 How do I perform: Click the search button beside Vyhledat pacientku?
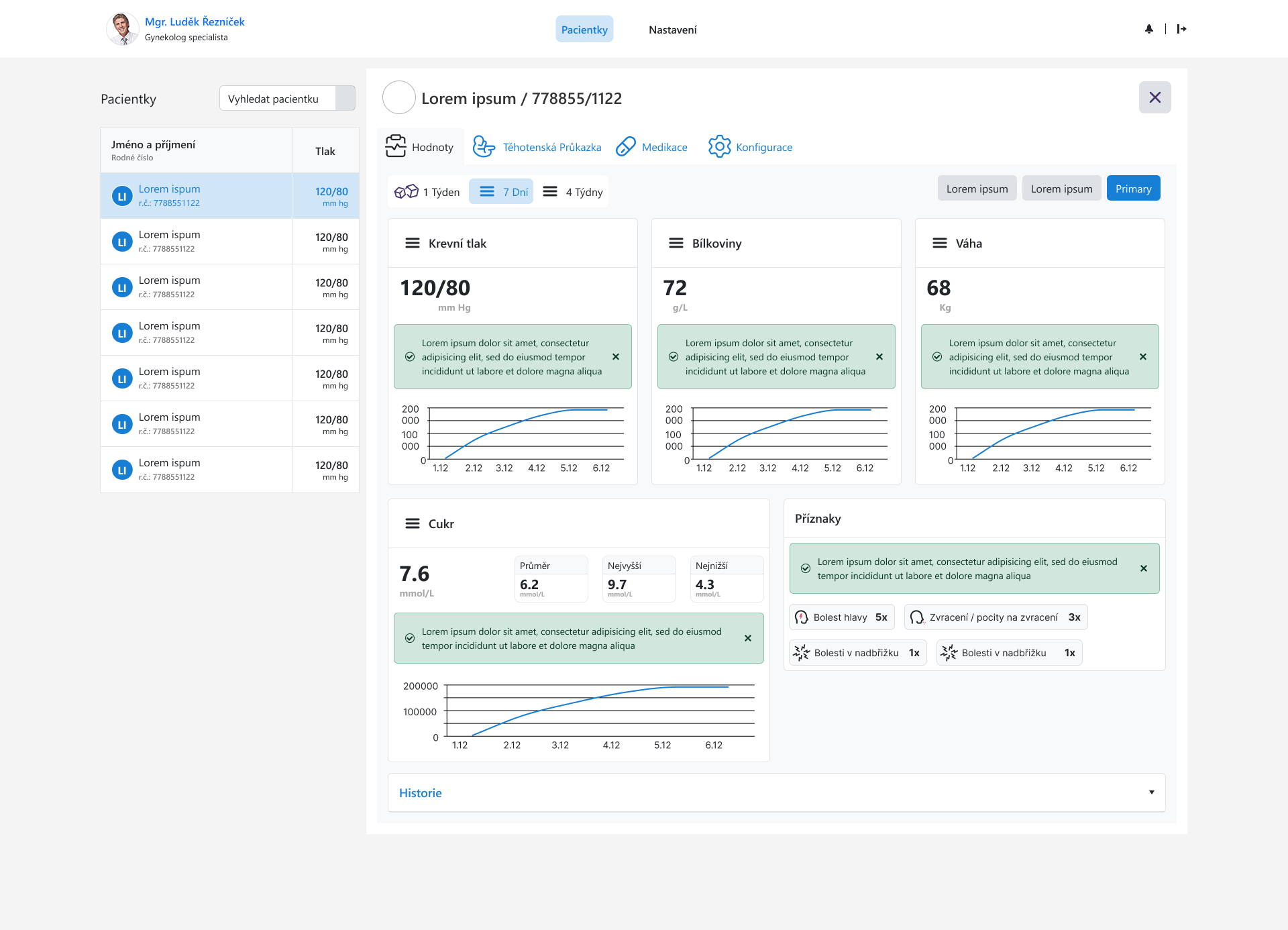pyautogui.click(x=345, y=99)
